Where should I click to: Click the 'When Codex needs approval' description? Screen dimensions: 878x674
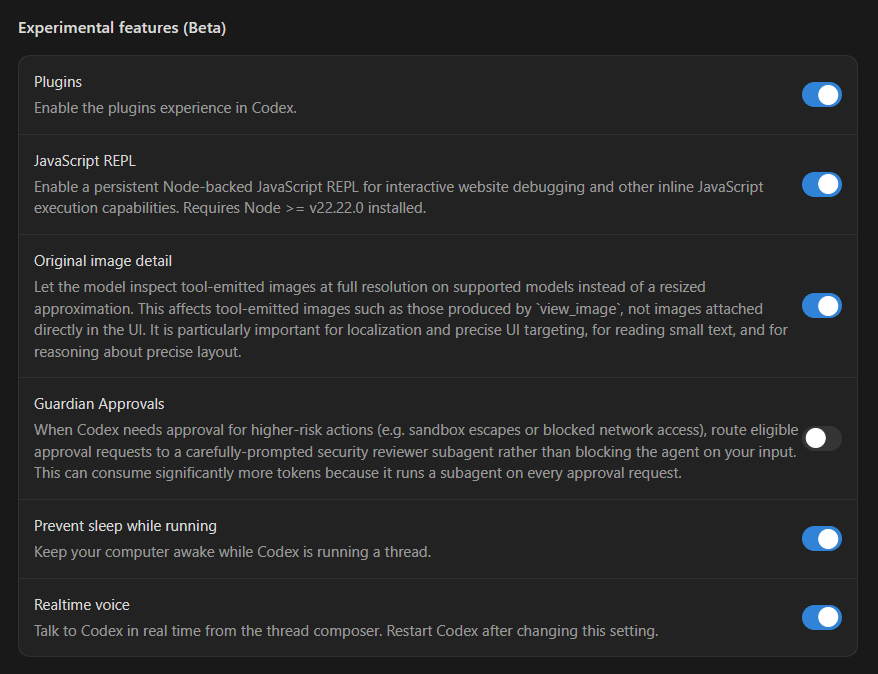[x=415, y=430]
